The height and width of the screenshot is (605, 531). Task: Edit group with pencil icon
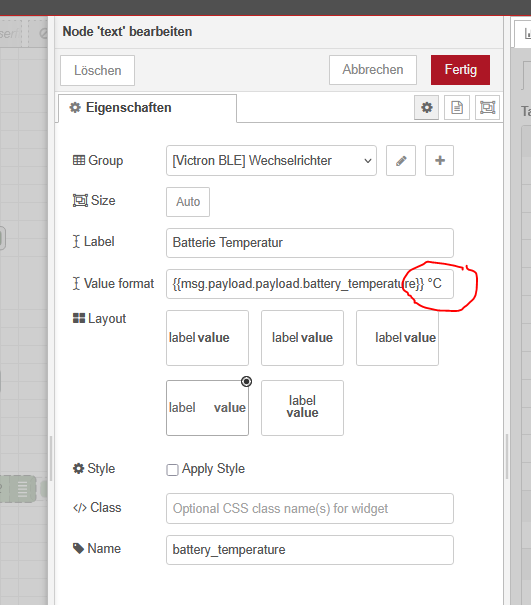pyautogui.click(x=401, y=161)
